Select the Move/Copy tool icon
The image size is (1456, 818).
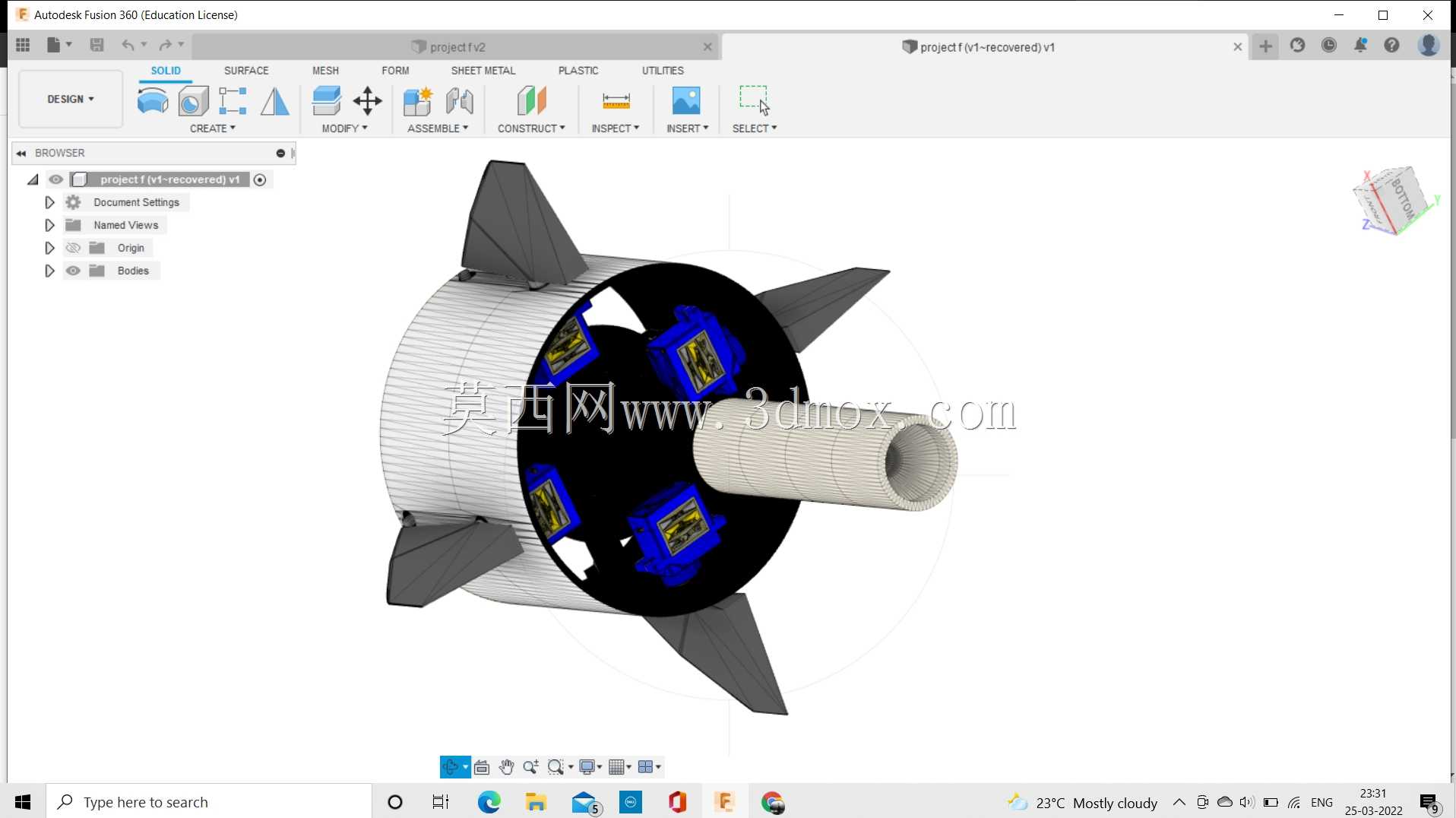(x=368, y=100)
